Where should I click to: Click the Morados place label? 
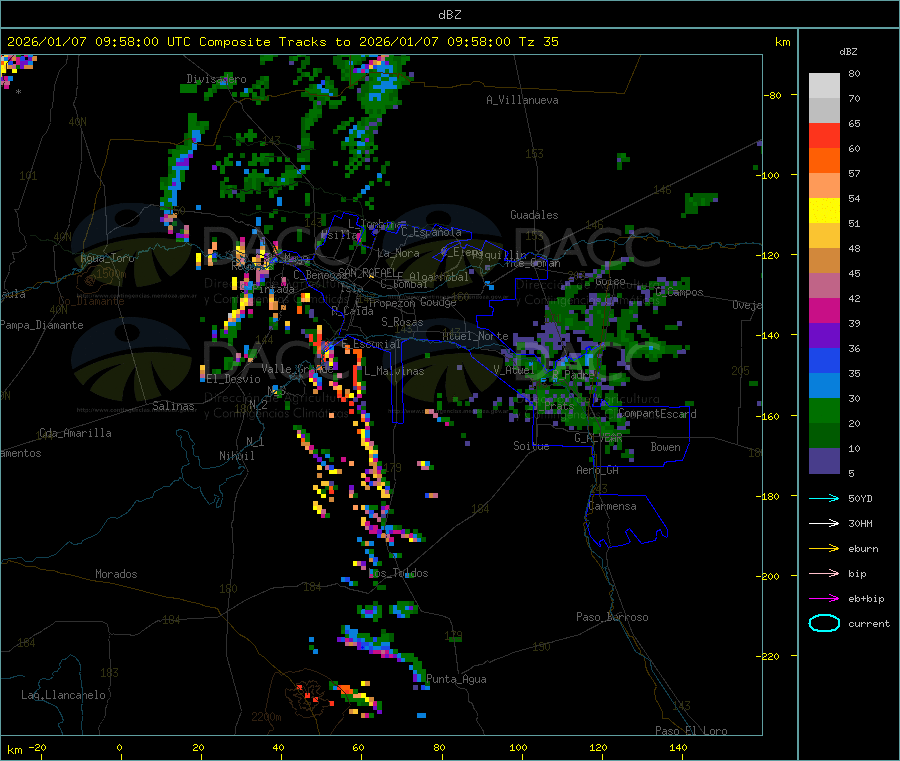(116, 574)
